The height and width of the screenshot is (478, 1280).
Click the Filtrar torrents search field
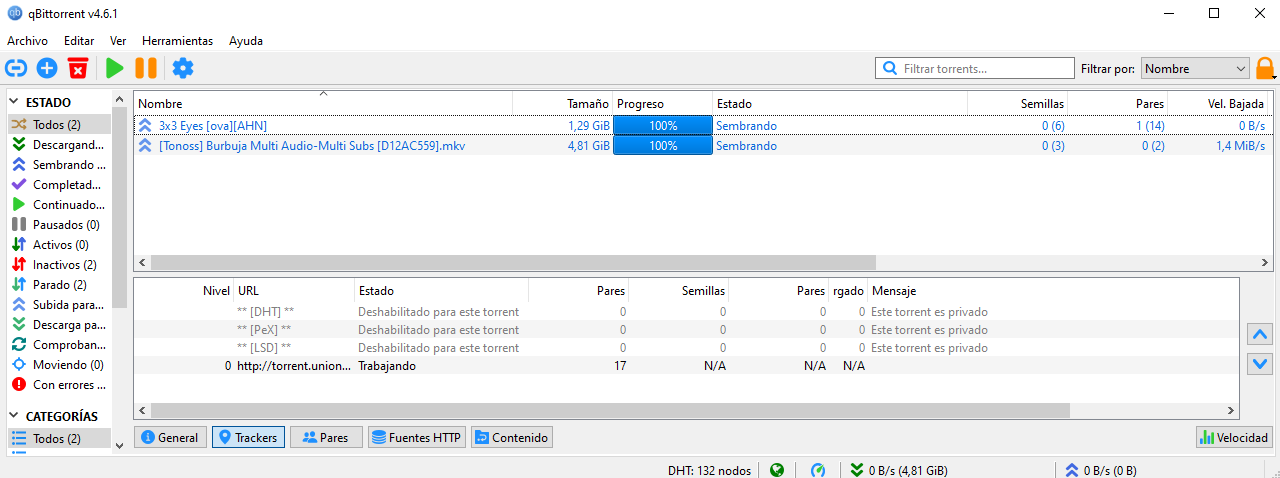pyautogui.click(x=974, y=69)
